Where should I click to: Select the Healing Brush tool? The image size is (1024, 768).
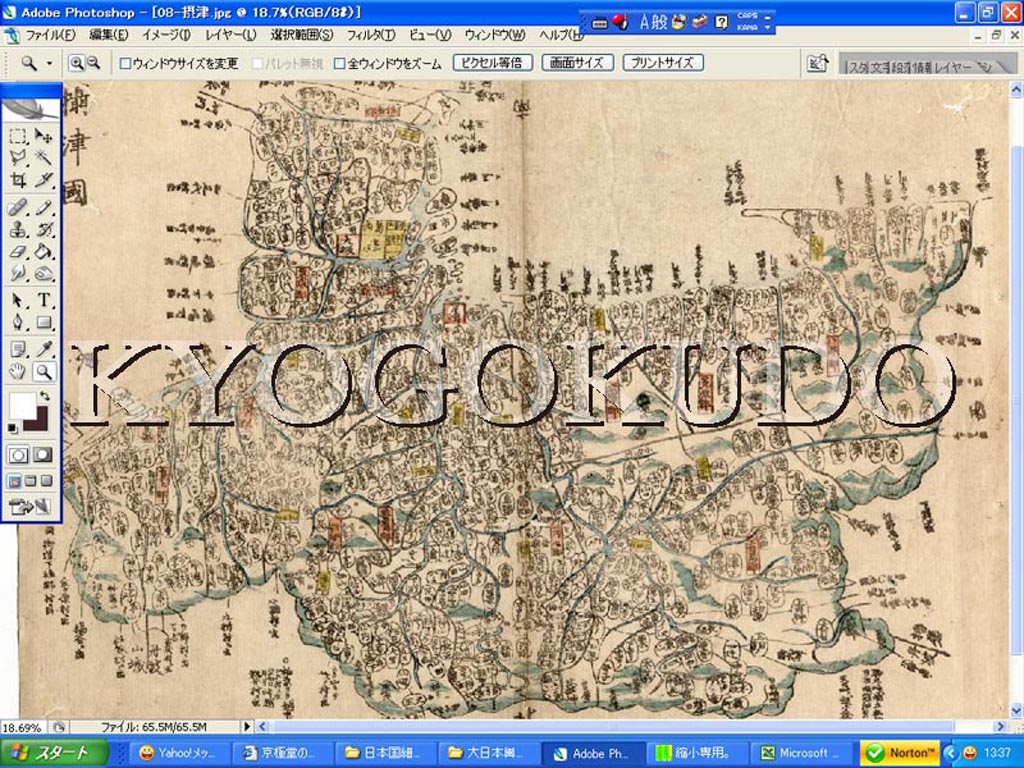click(18, 208)
